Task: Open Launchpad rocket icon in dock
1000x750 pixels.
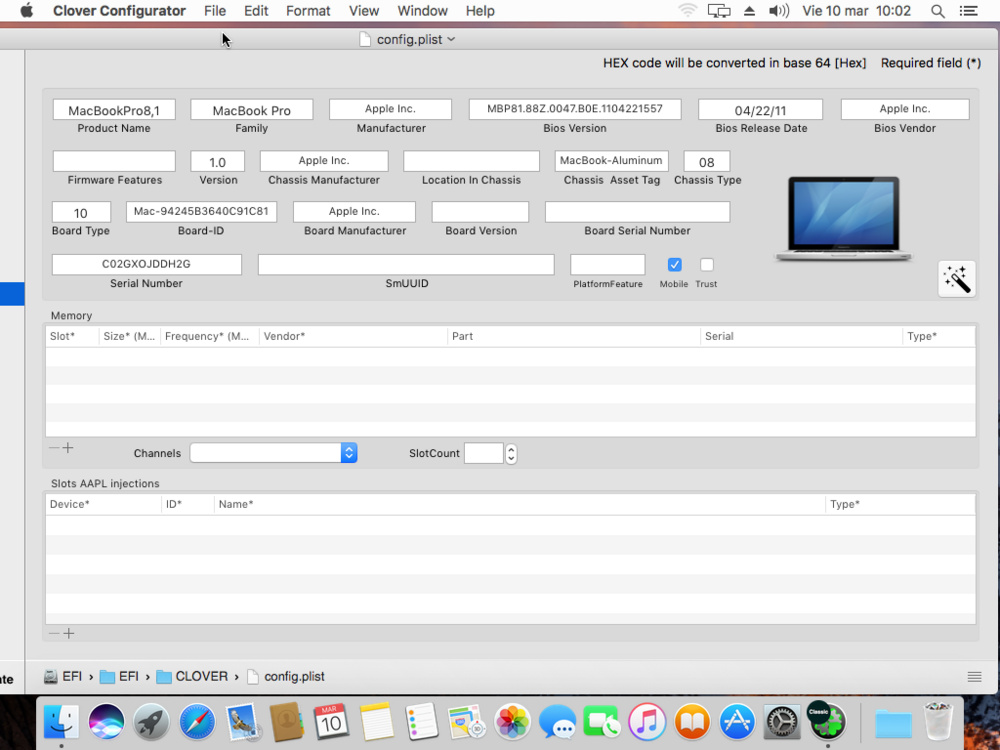Action: (x=152, y=722)
